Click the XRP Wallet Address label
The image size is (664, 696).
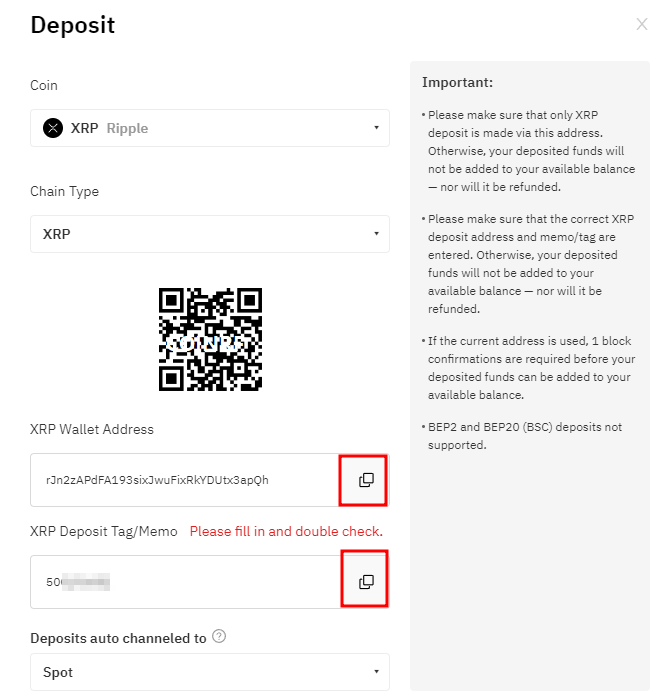(92, 429)
